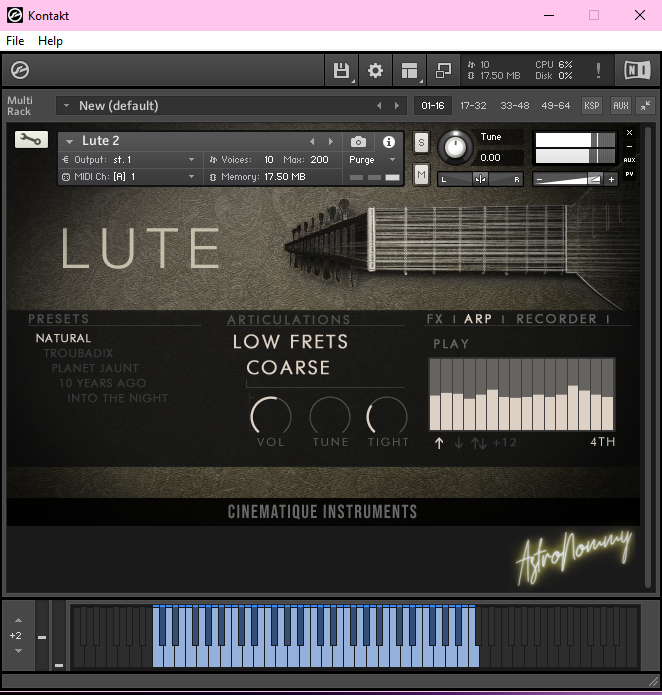Click the Kontakt logo icon in the toolbar
Image resolution: width=662 pixels, height=695 pixels.
click(20, 70)
